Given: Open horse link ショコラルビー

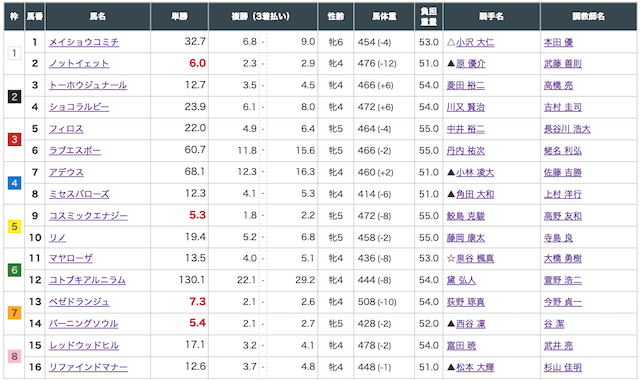Looking at the screenshot, I should pyautogui.click(x=79, y=107).
